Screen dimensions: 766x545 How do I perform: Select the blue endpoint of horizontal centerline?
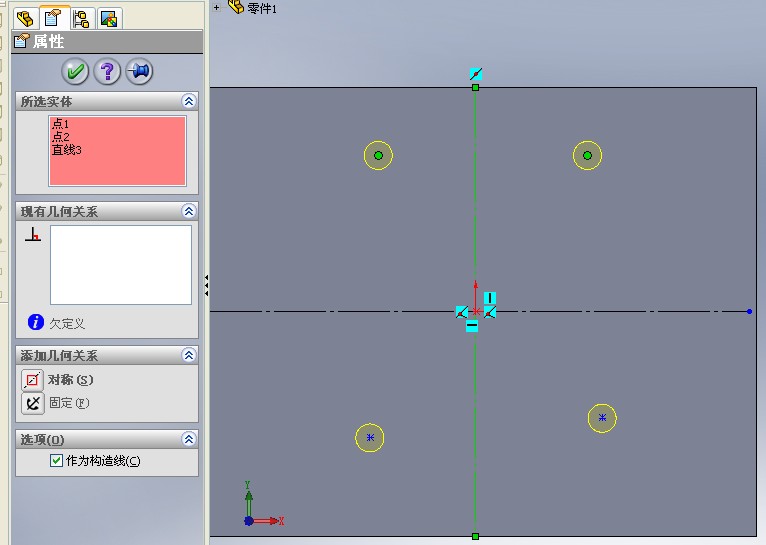coord(749,311)
